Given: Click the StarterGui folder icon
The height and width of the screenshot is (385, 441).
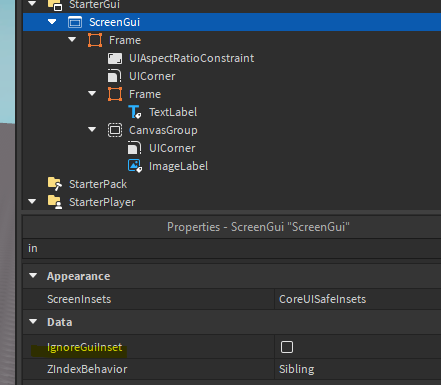Looking at the screenshot, I should 55,5.
